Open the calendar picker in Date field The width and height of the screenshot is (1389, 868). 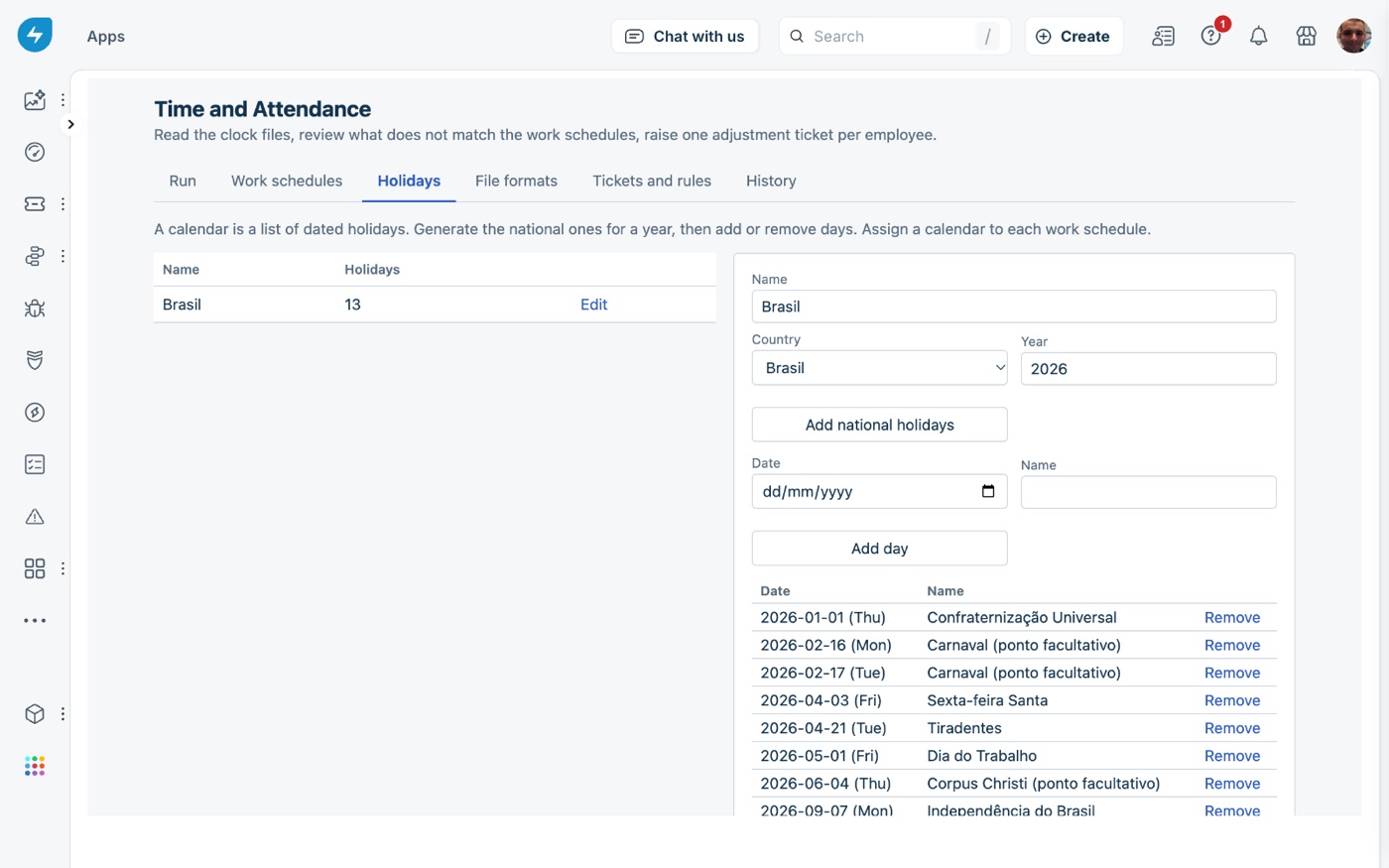[988, 492]
